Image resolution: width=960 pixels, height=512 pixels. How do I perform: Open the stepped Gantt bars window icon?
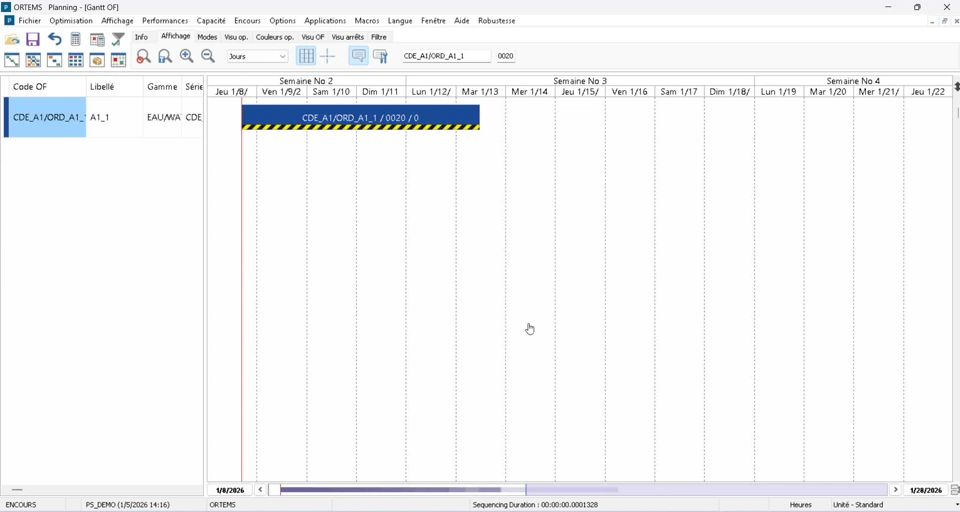pos(54,60)
